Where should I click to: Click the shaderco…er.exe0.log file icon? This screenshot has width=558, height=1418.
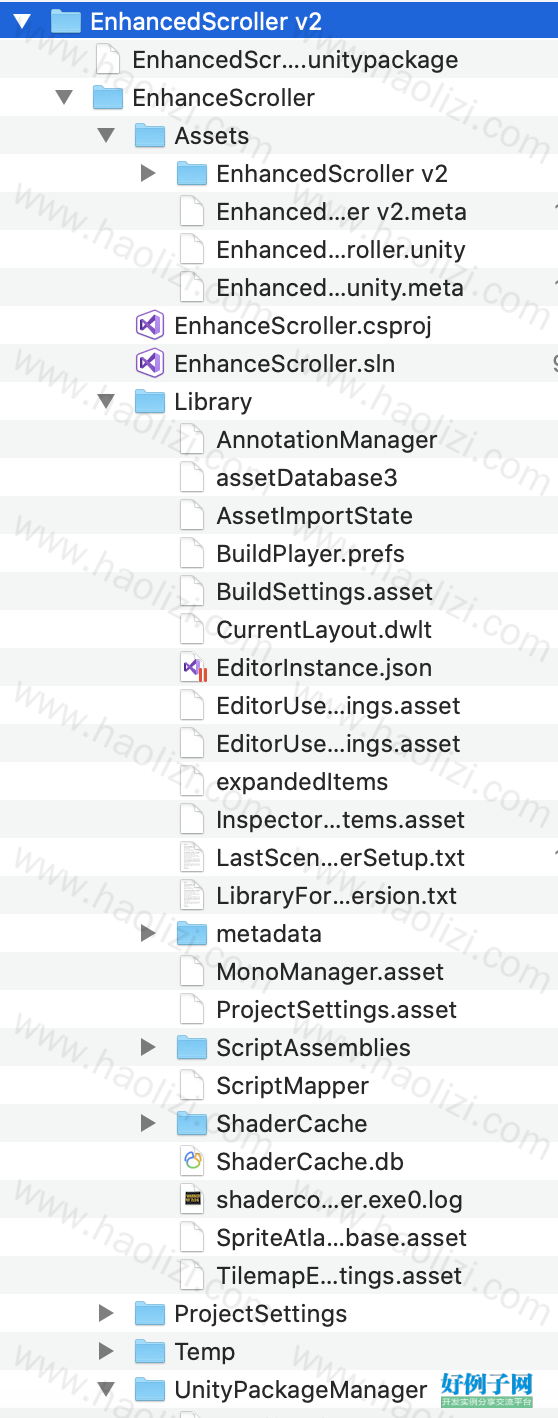pos(192,1199)
